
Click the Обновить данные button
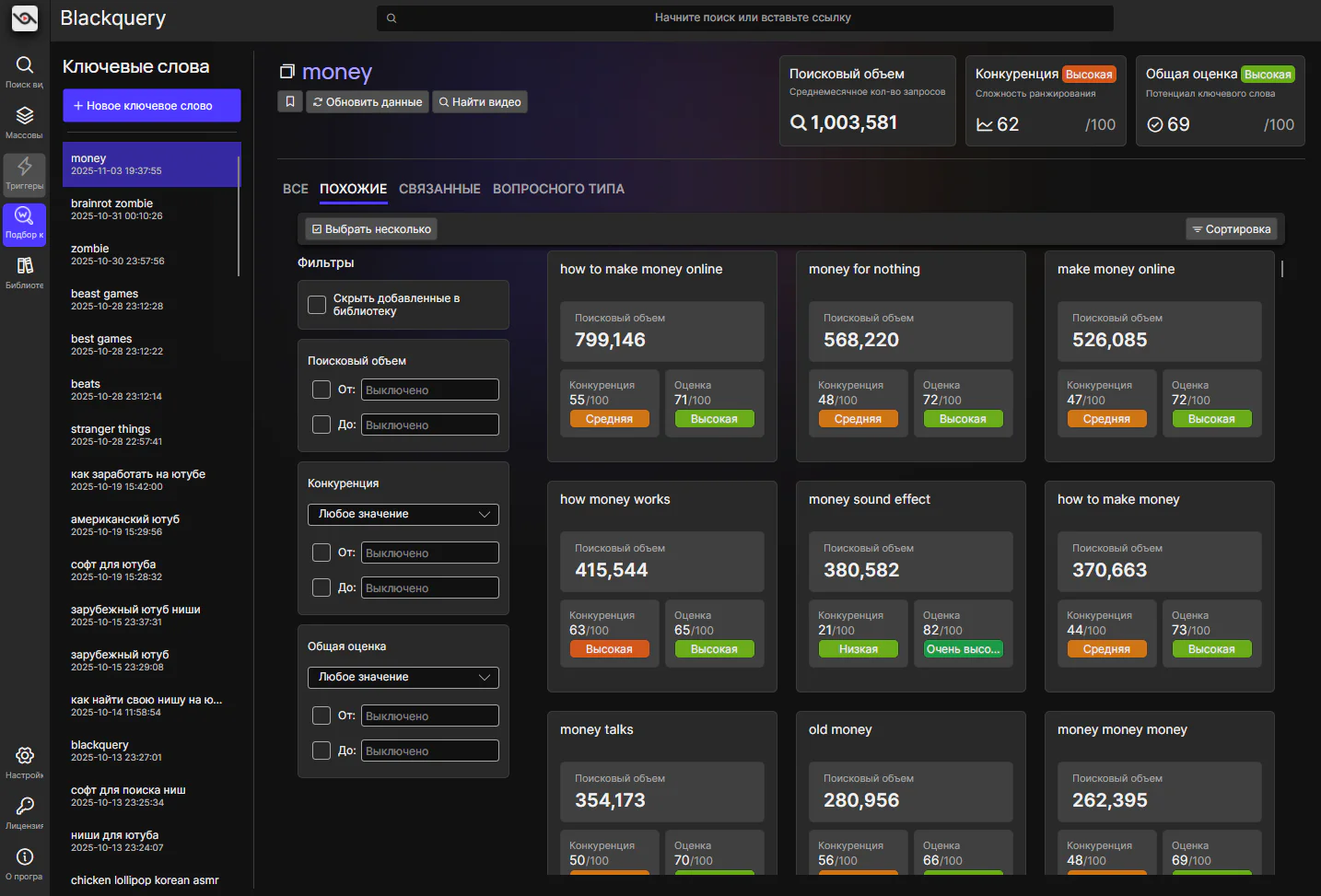tap(367, 101)
